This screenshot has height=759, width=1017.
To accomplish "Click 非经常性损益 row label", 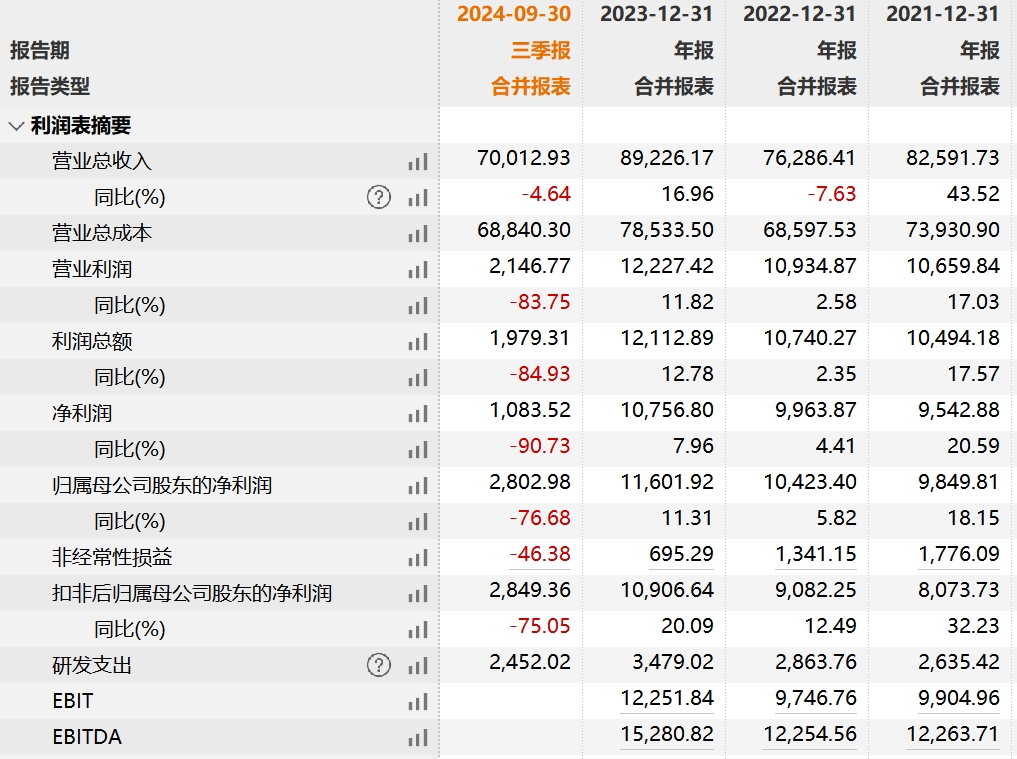I will click(112, 557).
